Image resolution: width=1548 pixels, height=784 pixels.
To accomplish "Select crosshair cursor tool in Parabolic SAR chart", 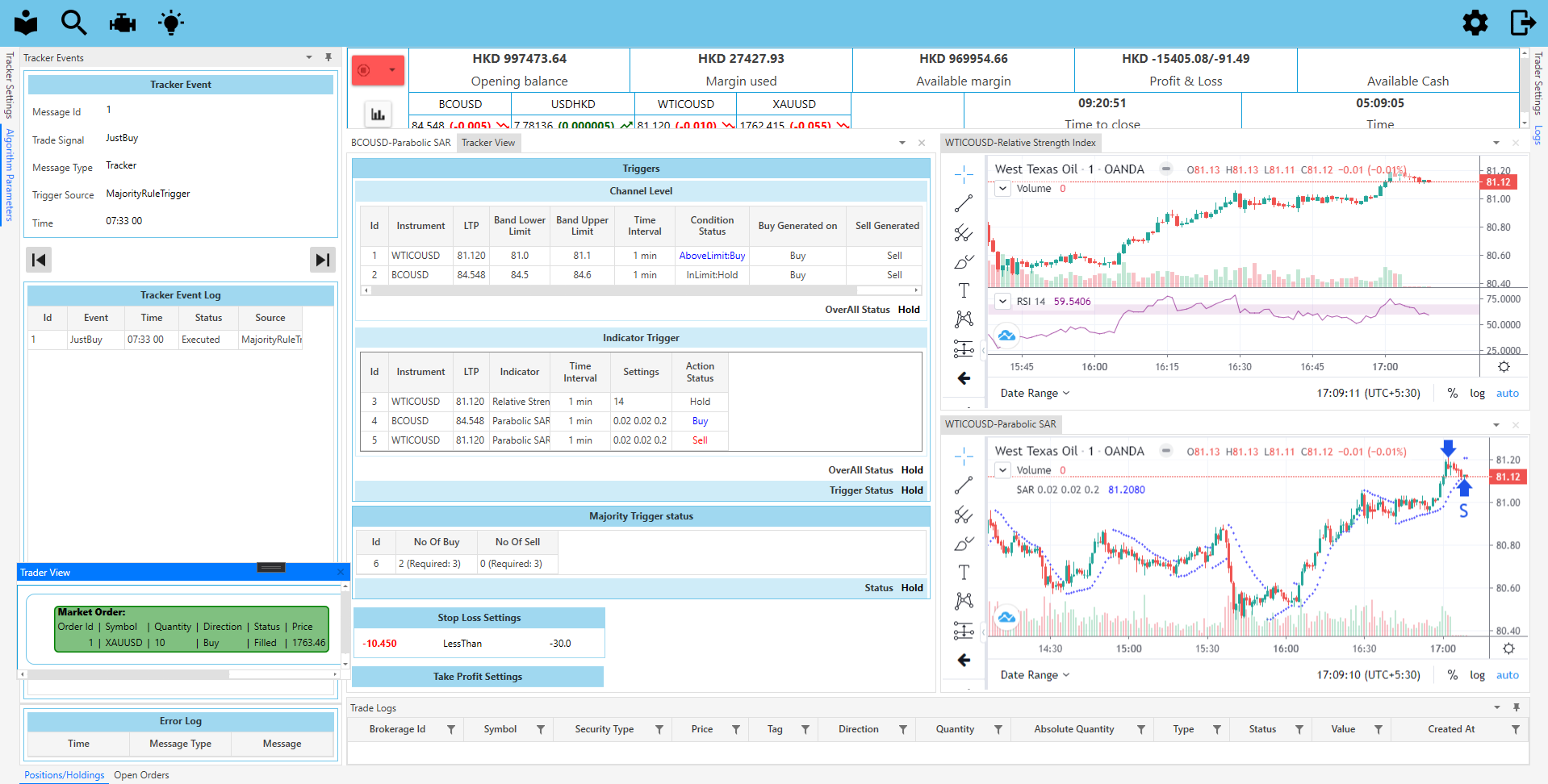I will coord(964,457).
